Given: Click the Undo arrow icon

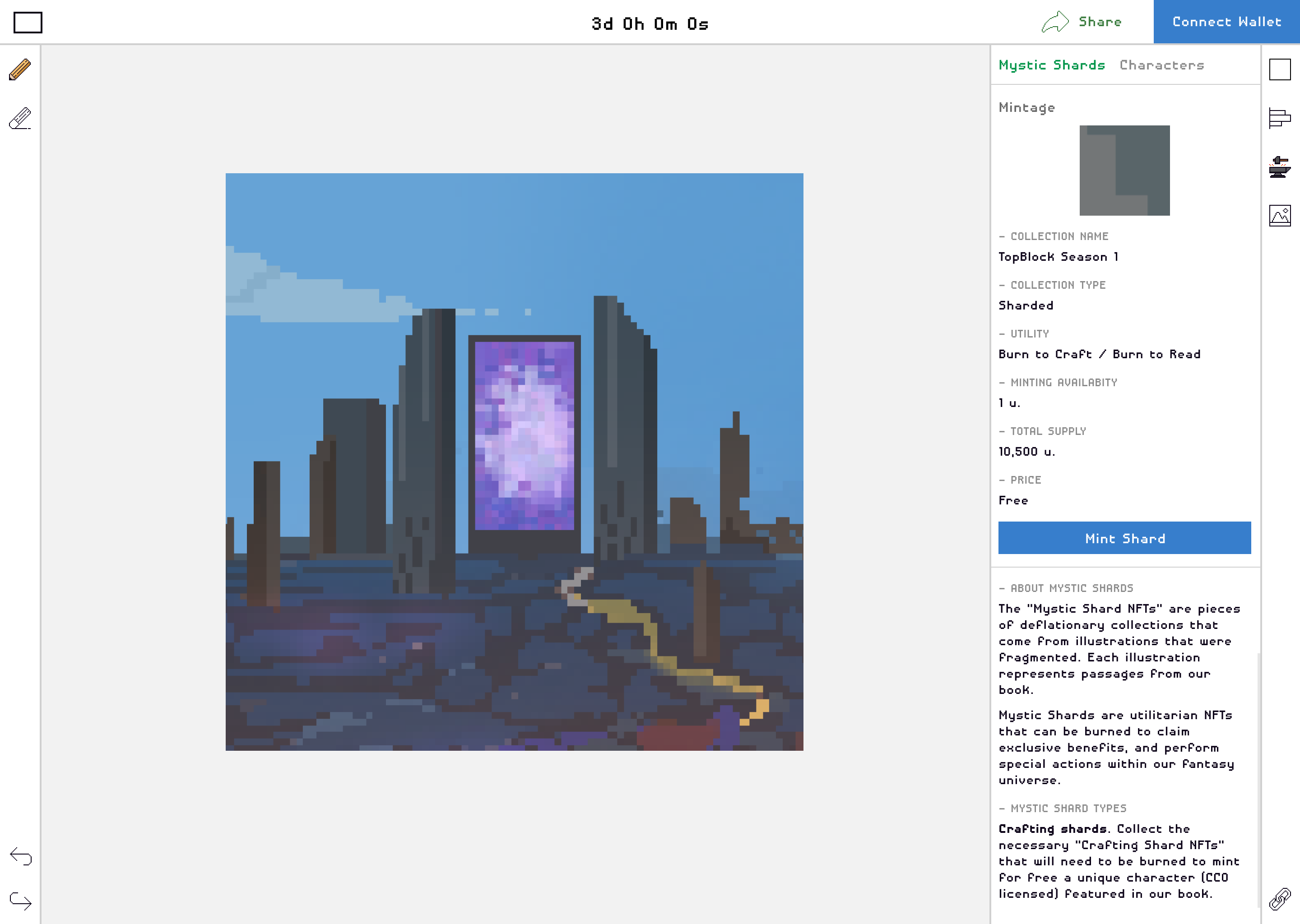Looking at the screenshot, I should point(21,856).
